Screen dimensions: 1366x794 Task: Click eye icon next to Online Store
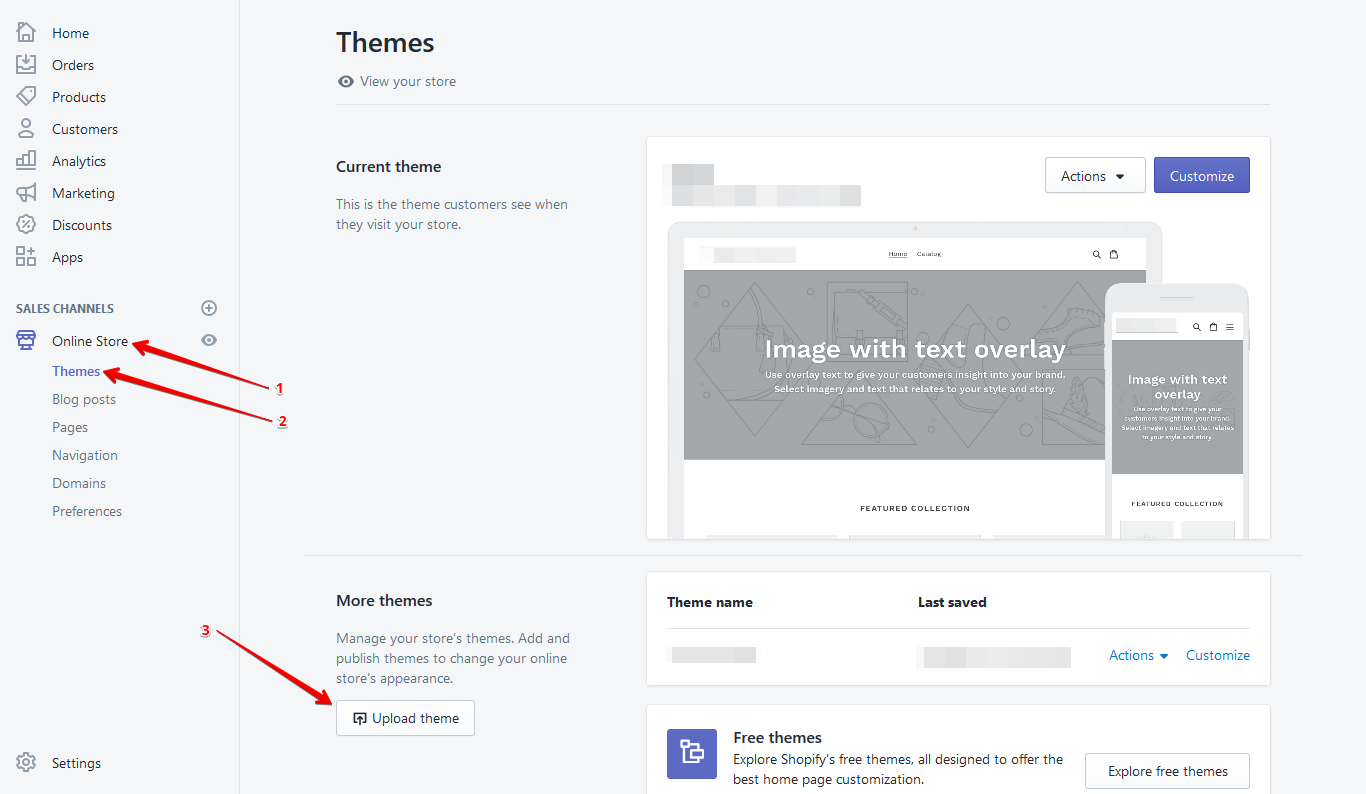pos(209,340)
